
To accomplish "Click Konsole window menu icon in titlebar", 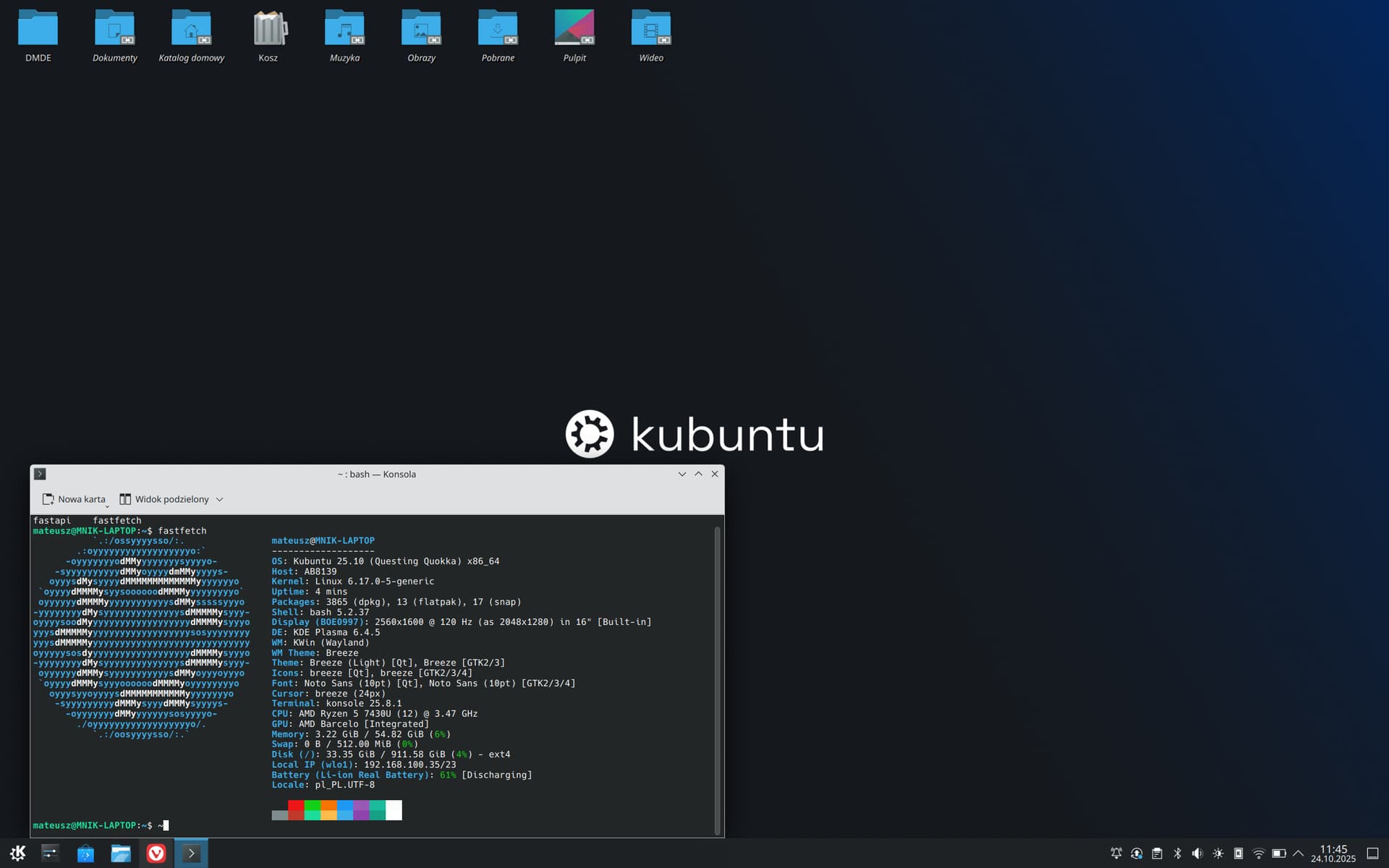I will point(41,474).
